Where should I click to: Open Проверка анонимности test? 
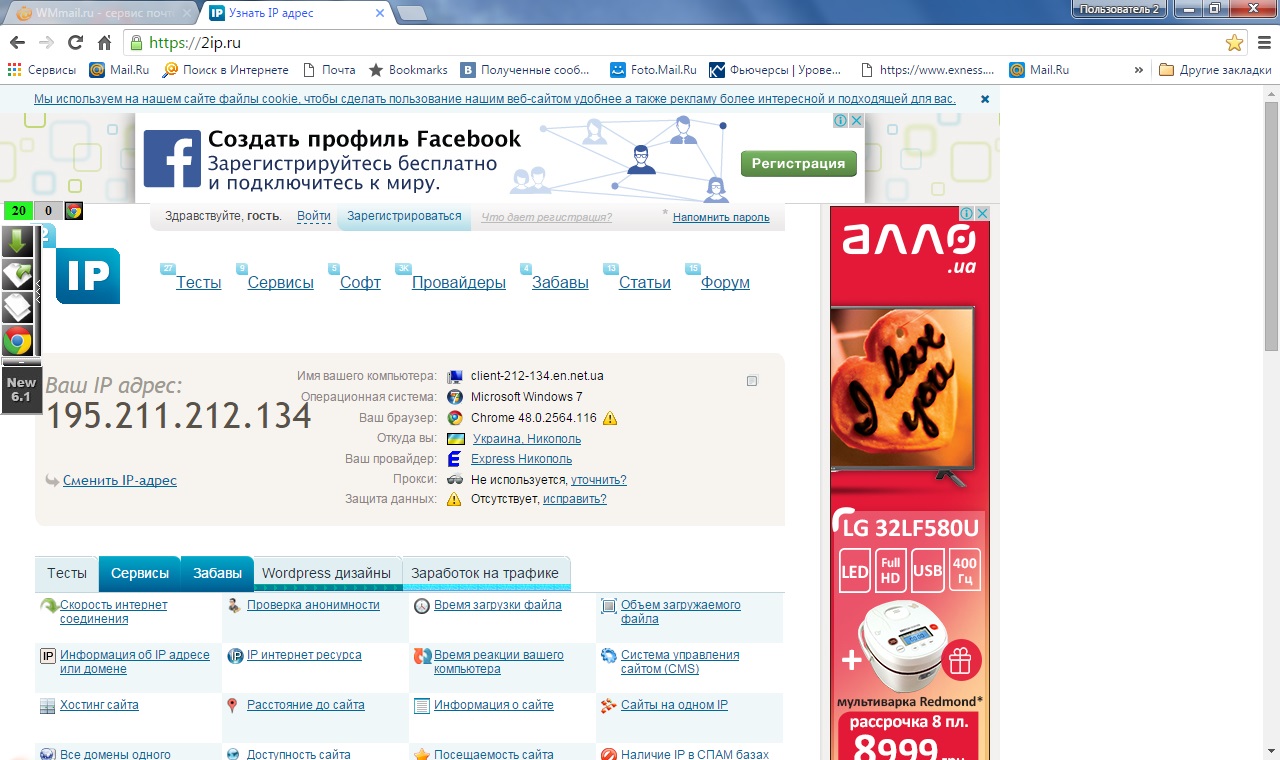coord(313,605)
